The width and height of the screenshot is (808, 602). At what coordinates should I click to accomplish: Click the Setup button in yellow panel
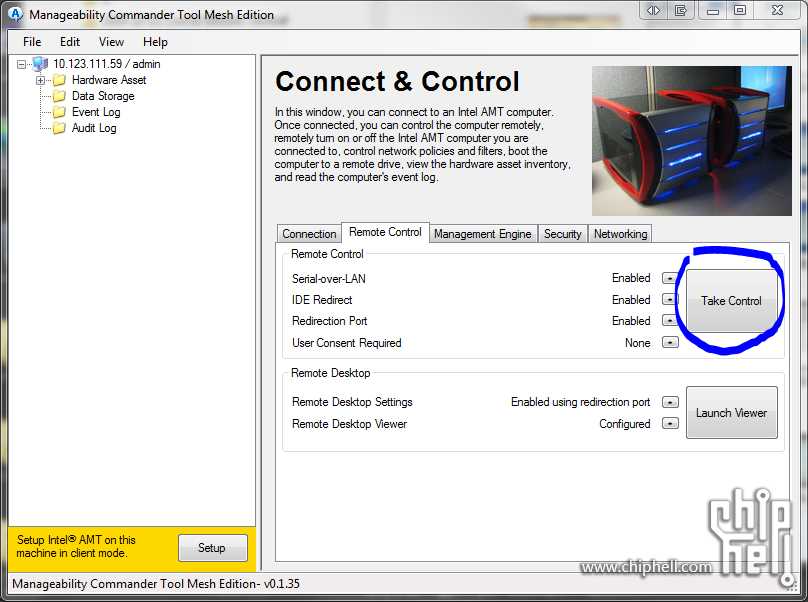[x=212, y=547]
